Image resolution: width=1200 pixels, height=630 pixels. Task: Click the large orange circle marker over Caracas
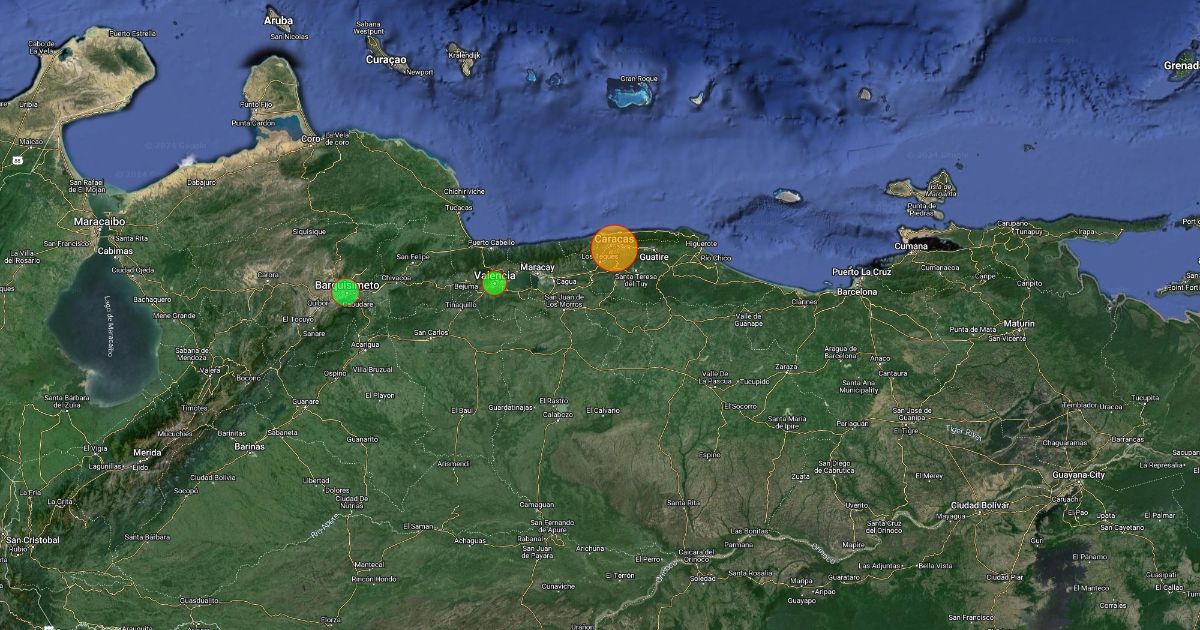(614, 249)
